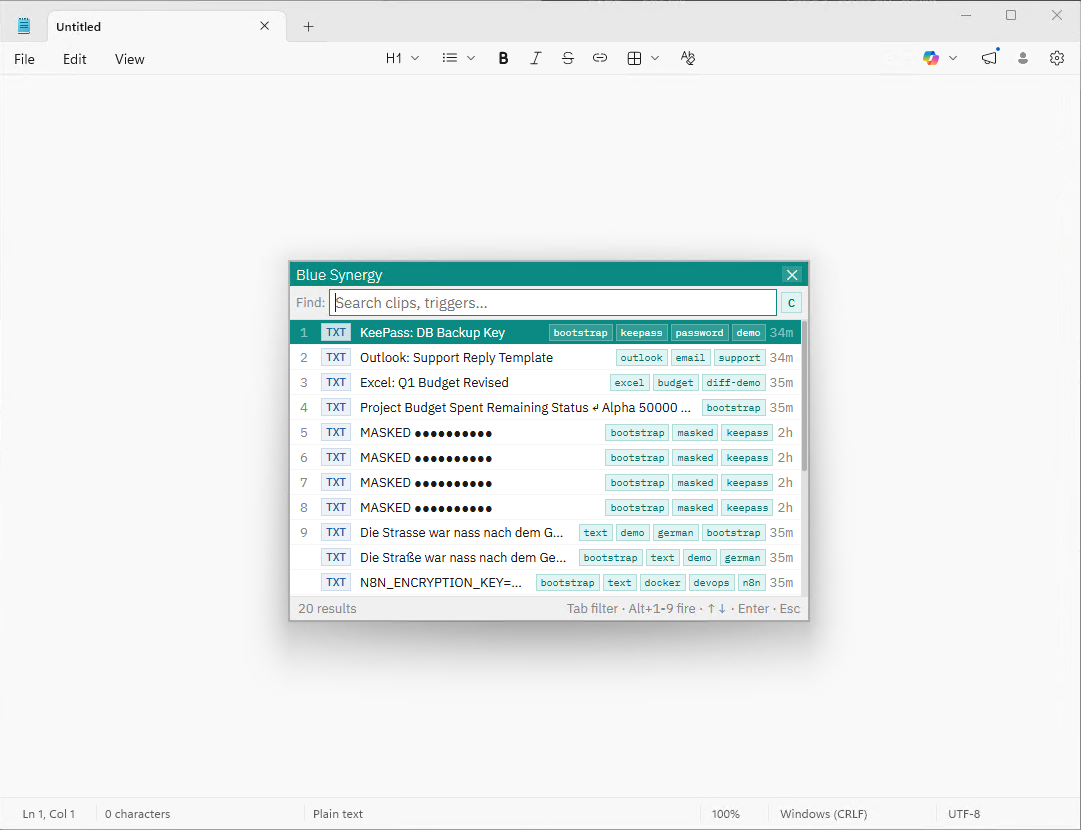This screenshot has height=830, width=1081.
Task: Open the File menu
Action: pyautogui.click(x=24, y=59)
